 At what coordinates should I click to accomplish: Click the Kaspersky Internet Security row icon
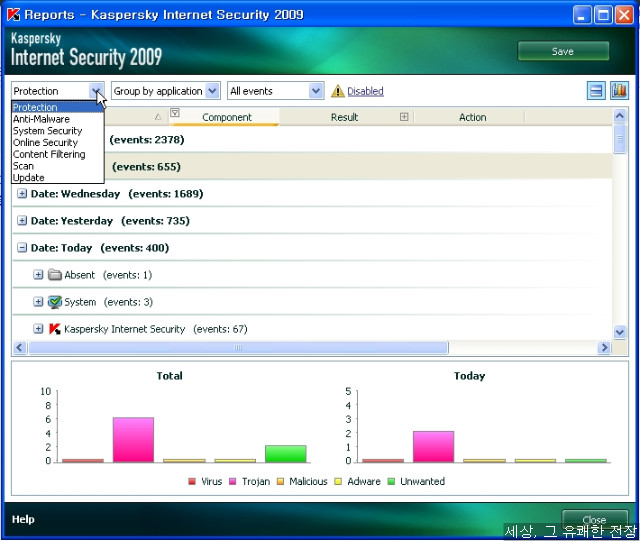click(x=55, y=329)
